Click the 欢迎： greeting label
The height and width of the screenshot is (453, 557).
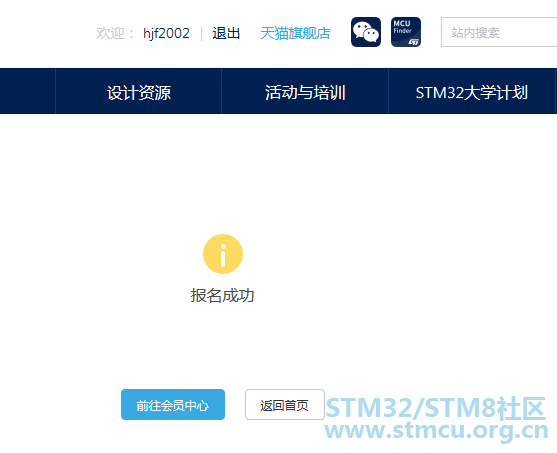115,33
